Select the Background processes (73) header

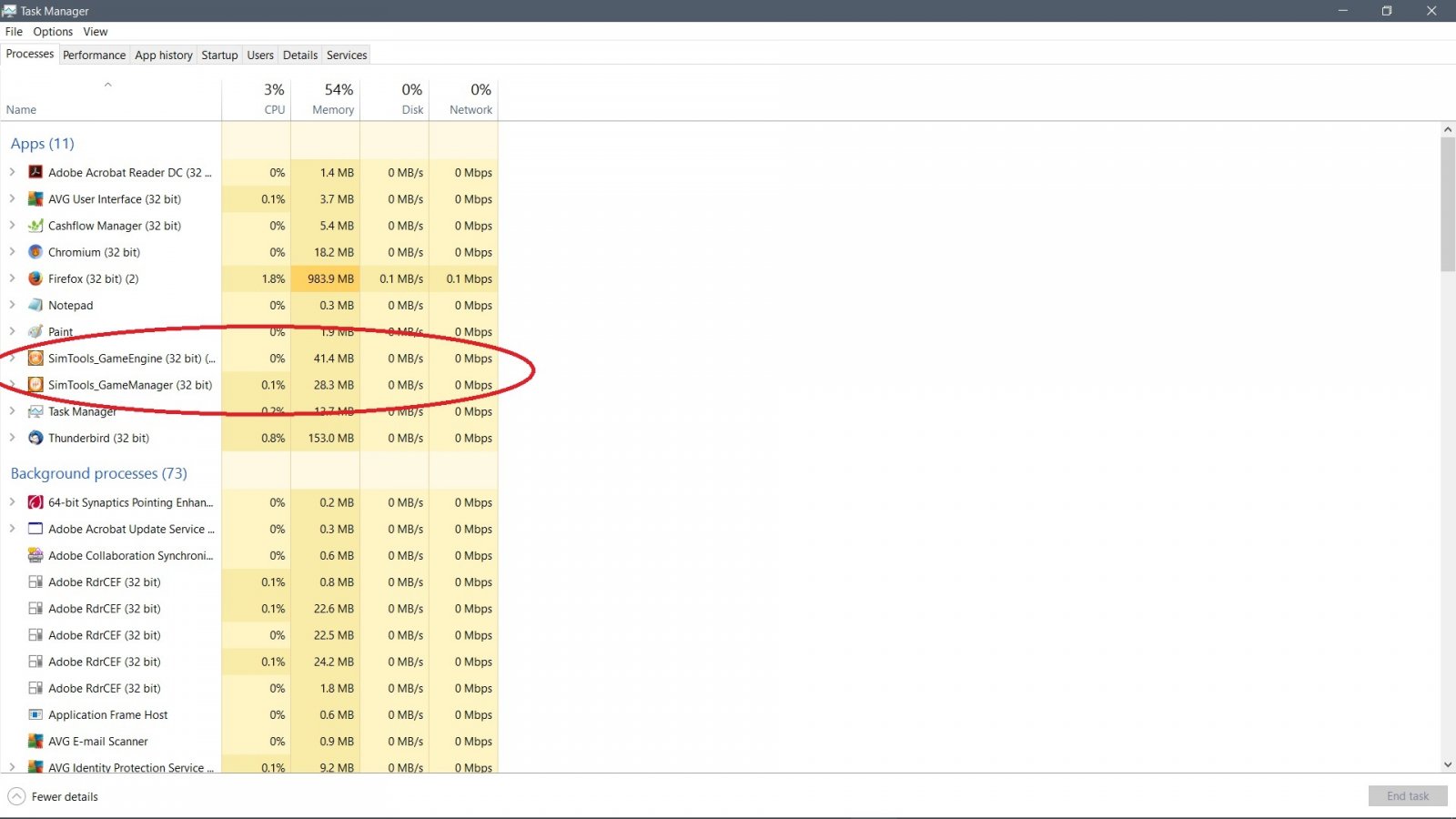(99, 473)
